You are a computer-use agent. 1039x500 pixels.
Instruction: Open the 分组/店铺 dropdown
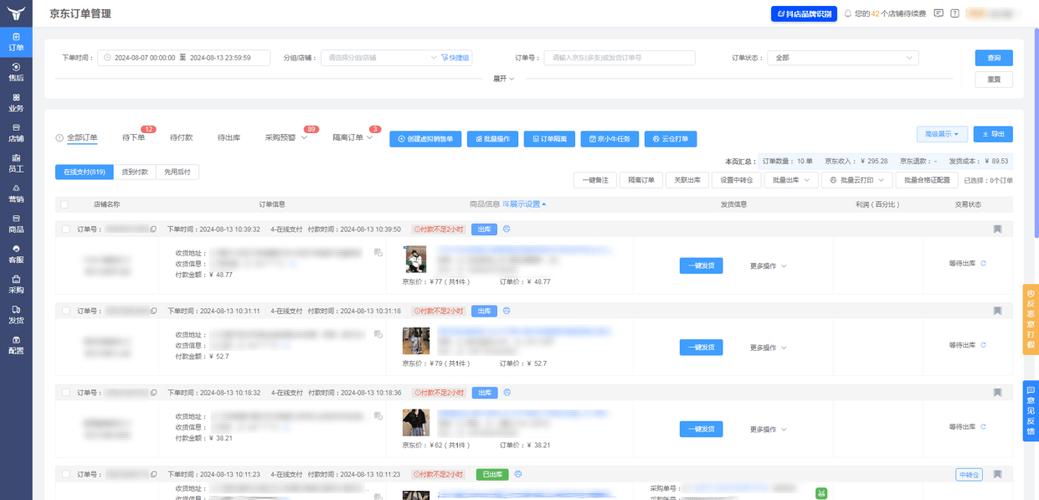380,58
